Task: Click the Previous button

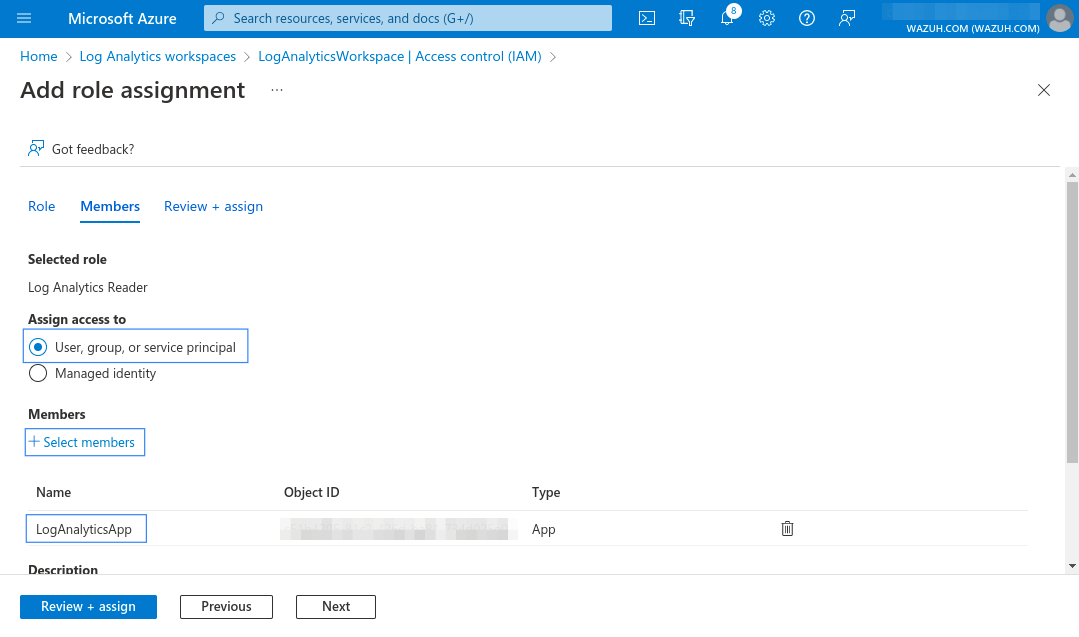Action: pos(226,607)
